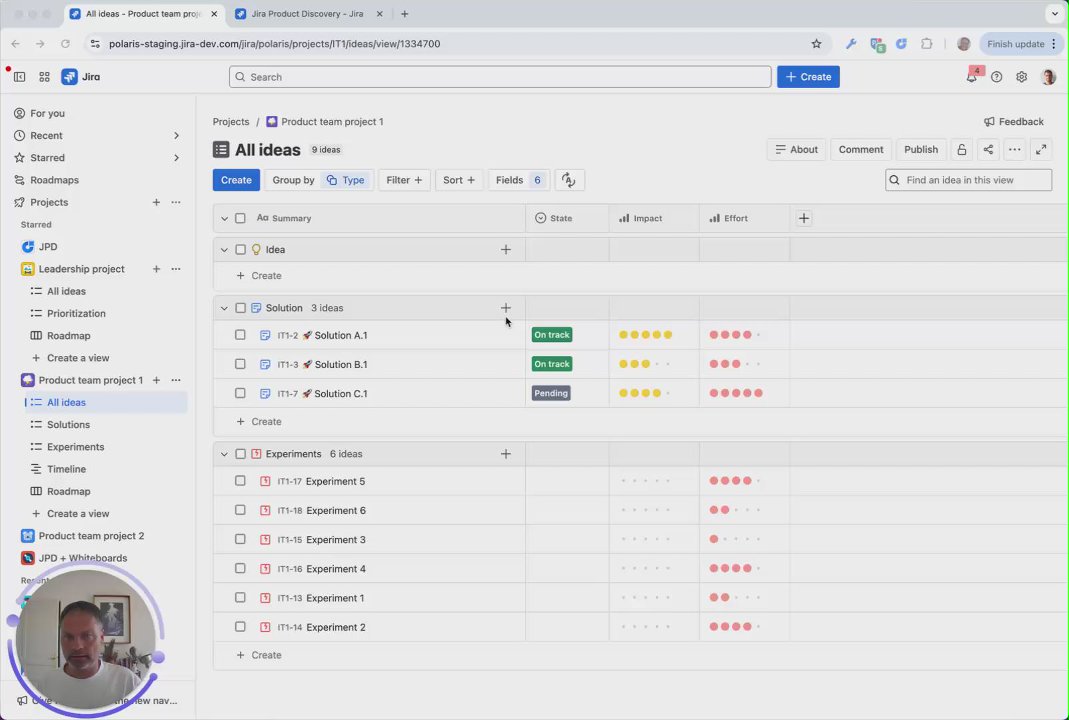This screenshot has height=720, width=1069.
Task: Open Leadership project more options
Action: click(176, 269)
